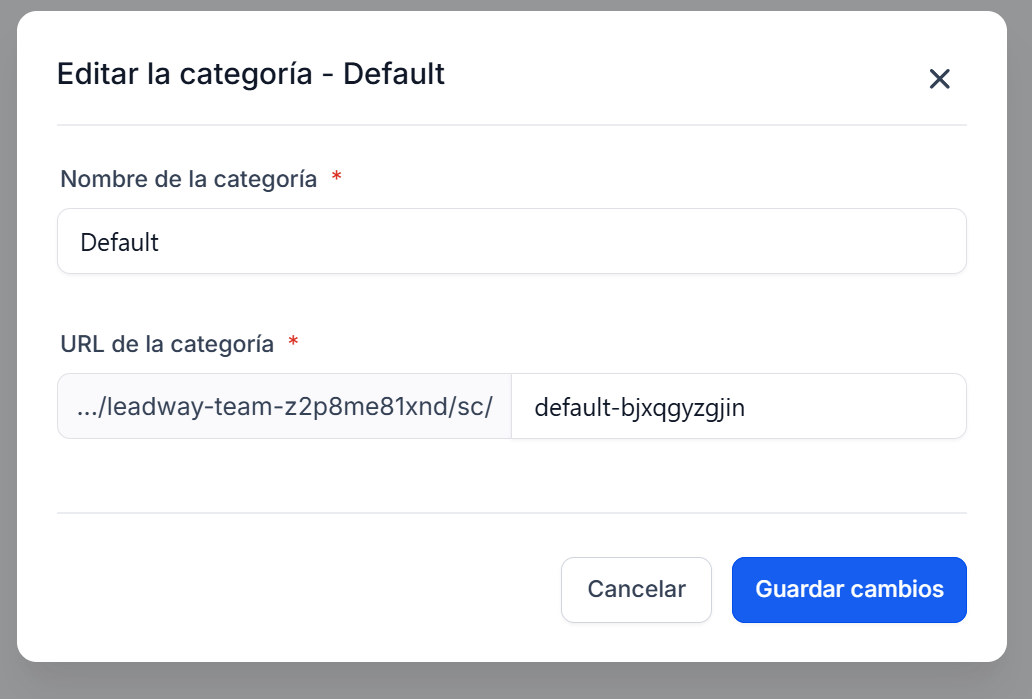Save with Guardar cambios button

[849, 590]
